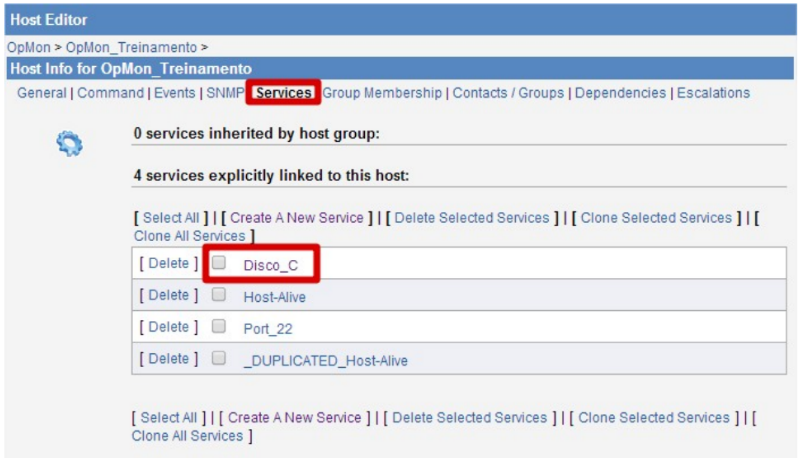Click top Select All link

pos(171,217)
